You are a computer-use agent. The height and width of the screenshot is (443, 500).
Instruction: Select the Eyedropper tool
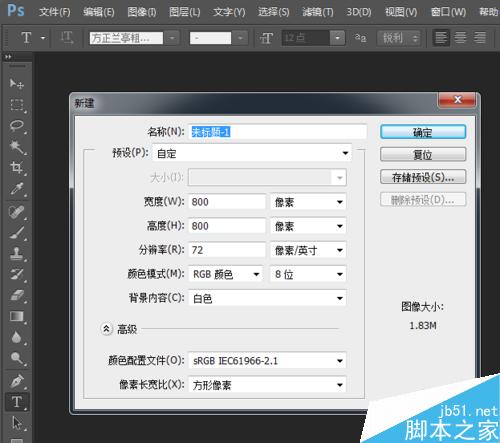(17, 189)
